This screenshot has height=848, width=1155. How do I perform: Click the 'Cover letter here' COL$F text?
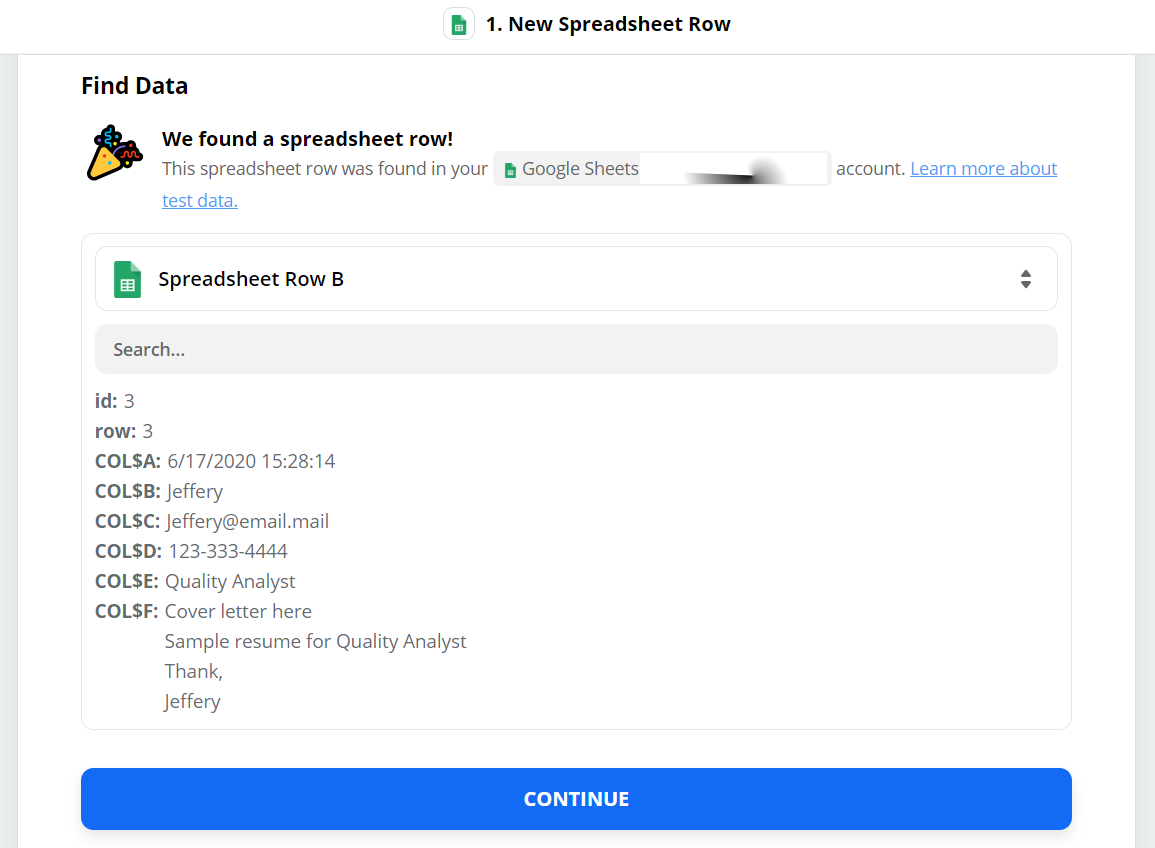pos(238,611)
